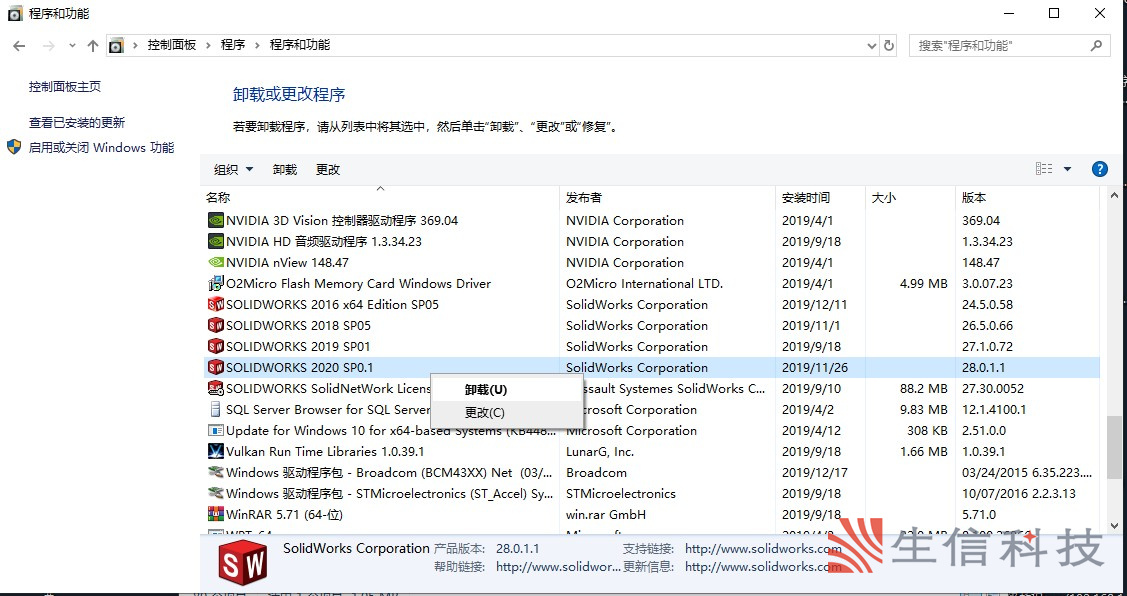Click the STMicroelectronics driver package icon

pos(215,493)
